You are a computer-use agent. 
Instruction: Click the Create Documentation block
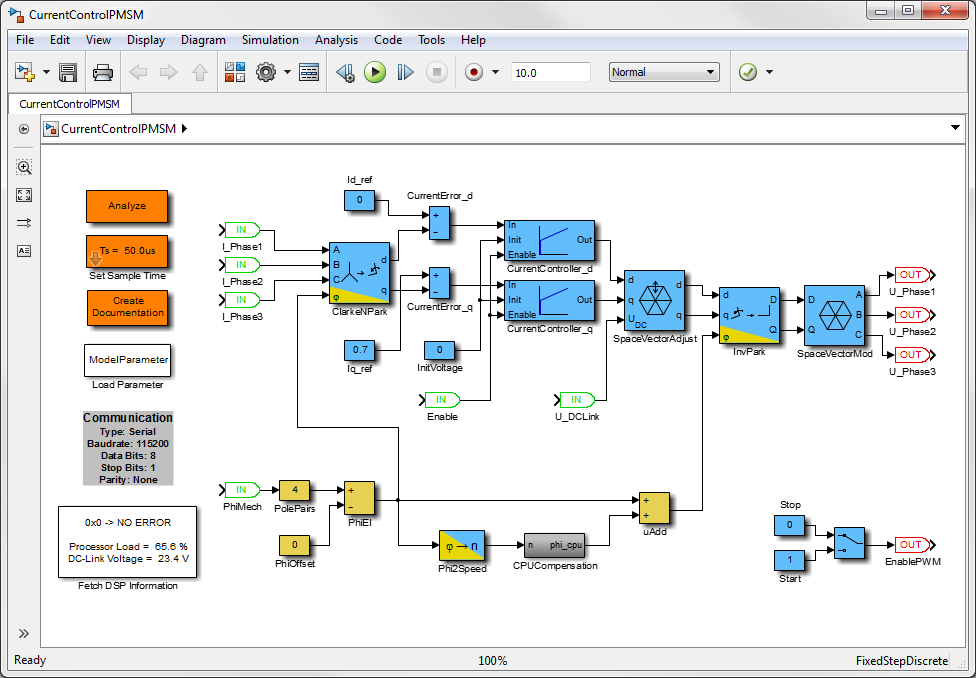[127, 309]
